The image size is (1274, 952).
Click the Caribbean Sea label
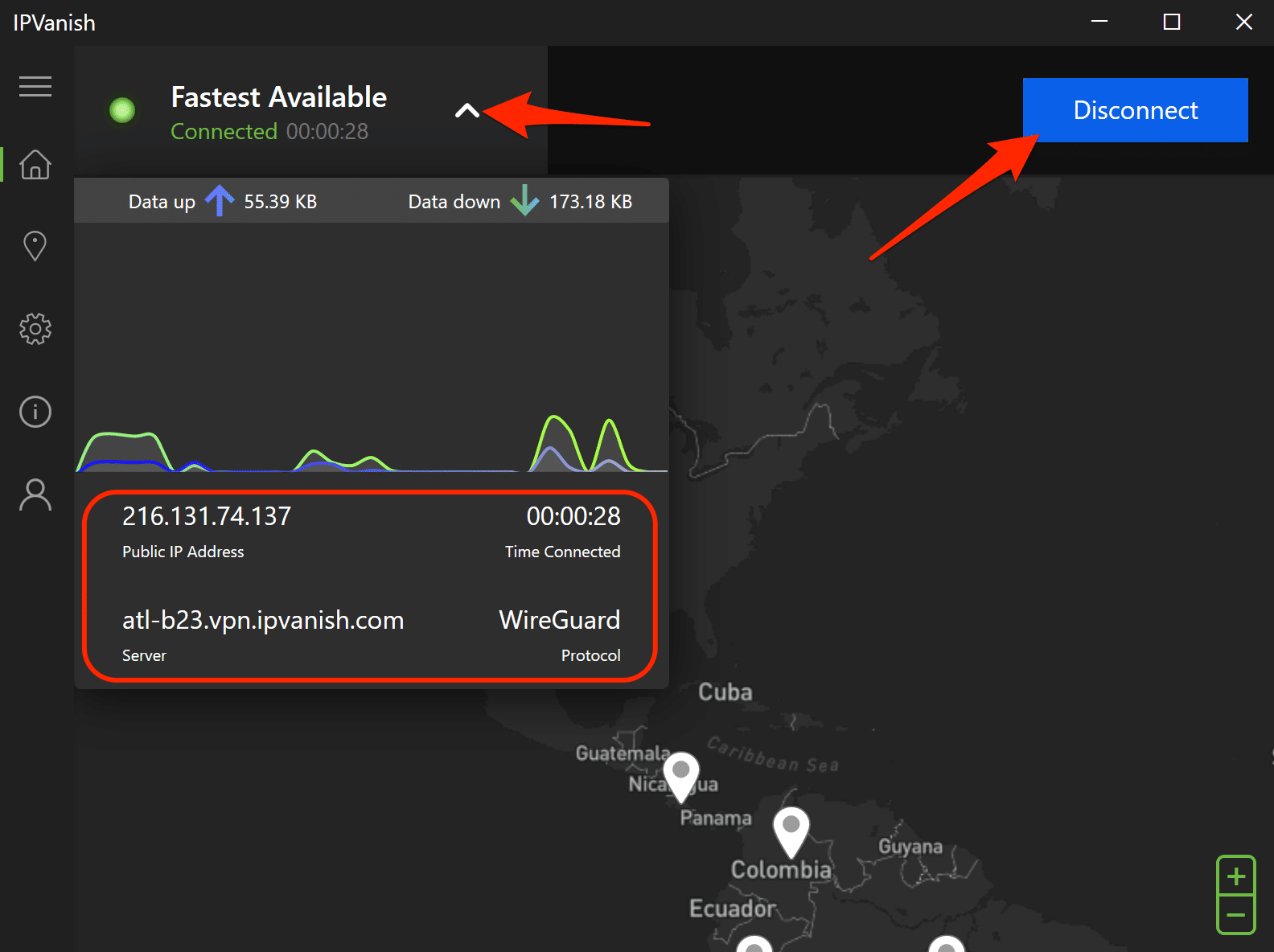pyautogui.click(x=773, y=755)
